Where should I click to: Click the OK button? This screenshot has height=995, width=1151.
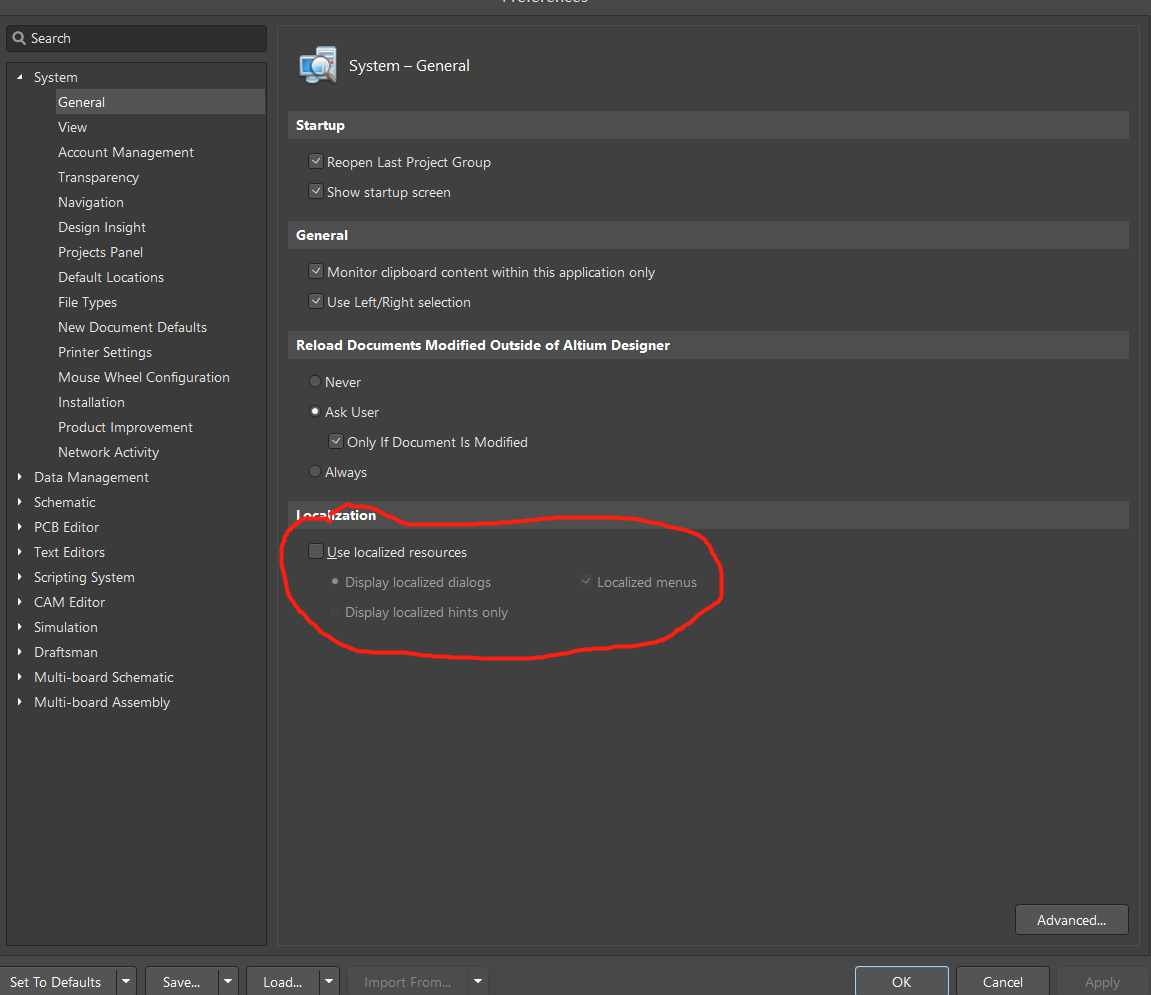(x=901, y=982)
